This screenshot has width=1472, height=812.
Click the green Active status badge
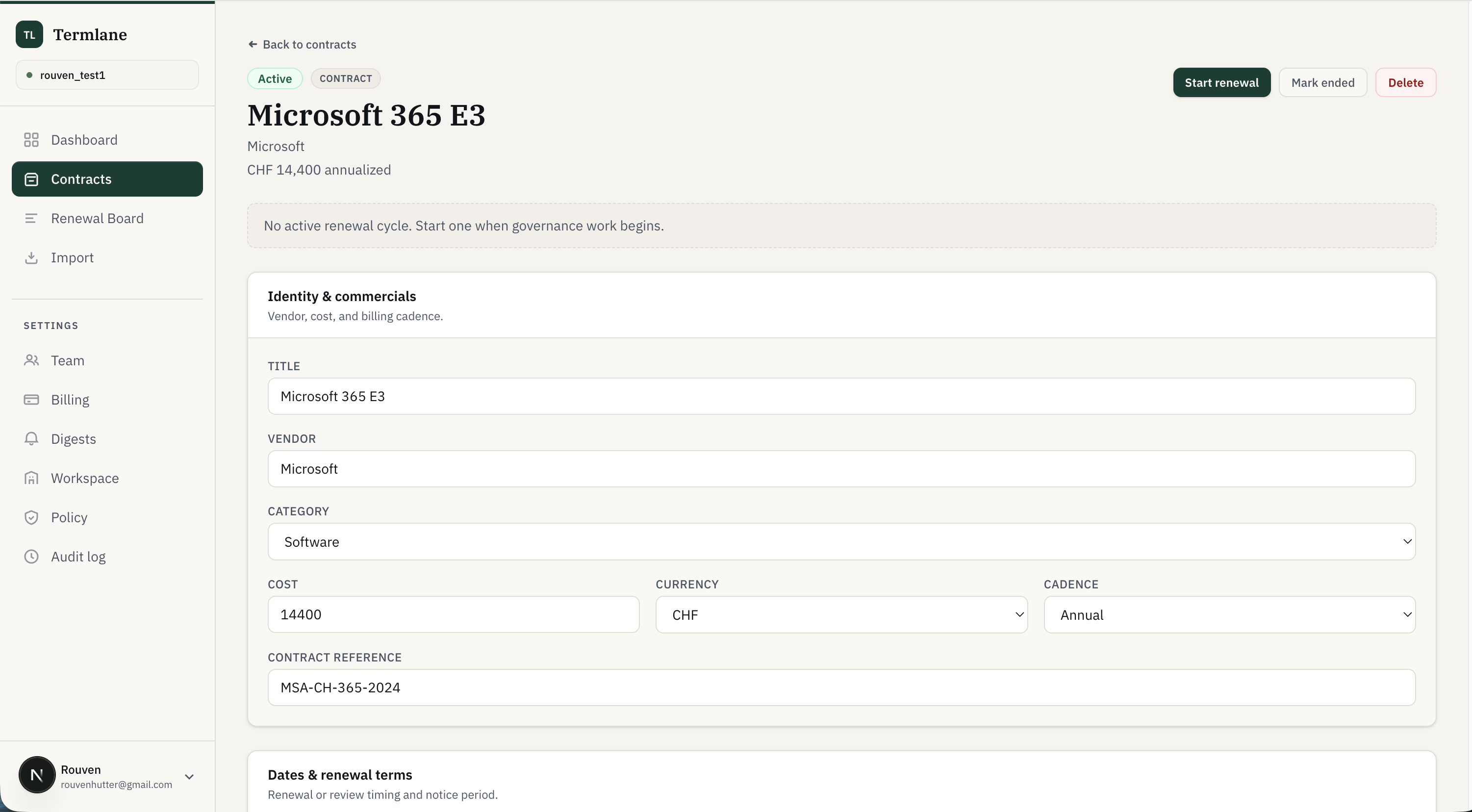tap(275, 79)
